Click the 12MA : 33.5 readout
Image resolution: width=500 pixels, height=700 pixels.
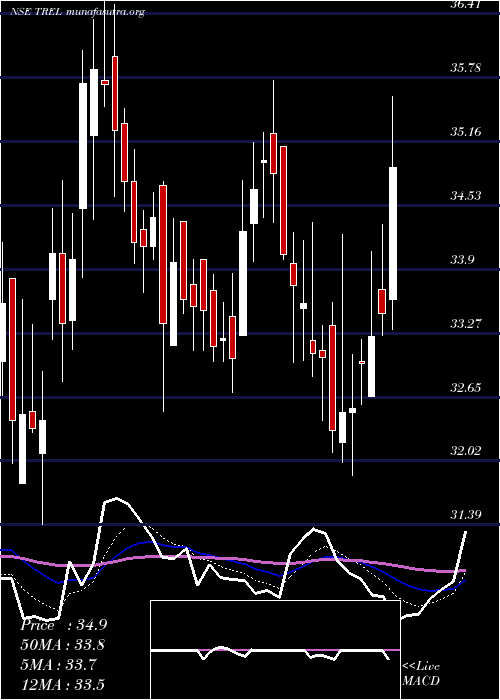pos(63,684)
